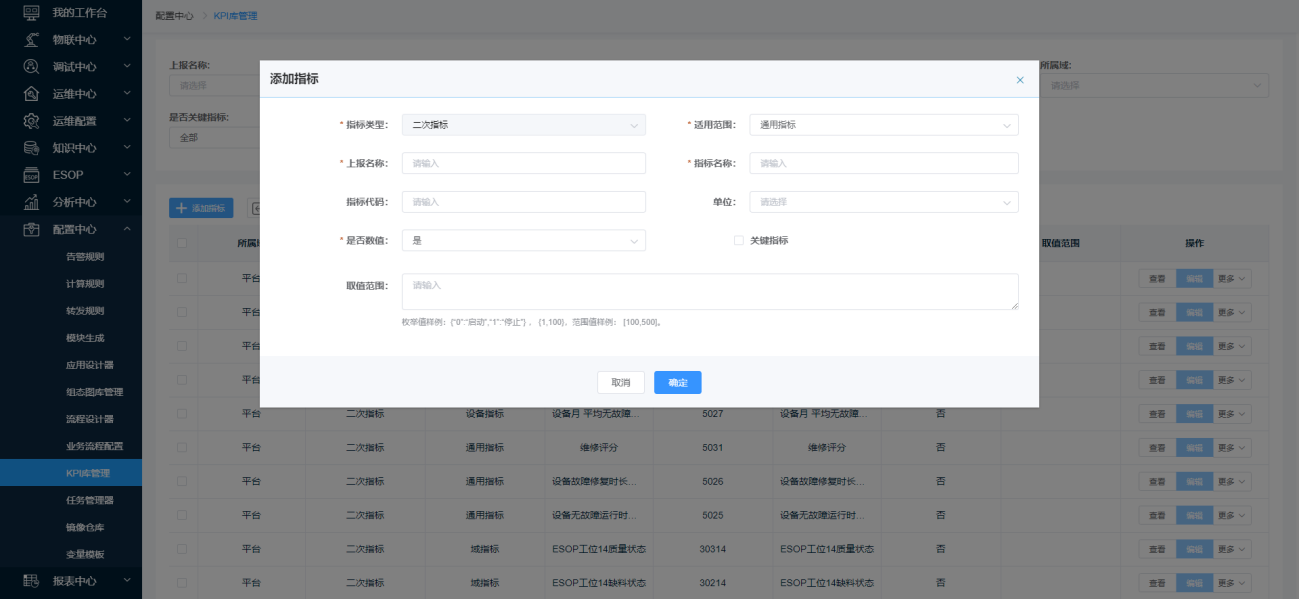Check the row checkbox for 维修评分
Viewport: 1299px width, 599px height.
182,447
